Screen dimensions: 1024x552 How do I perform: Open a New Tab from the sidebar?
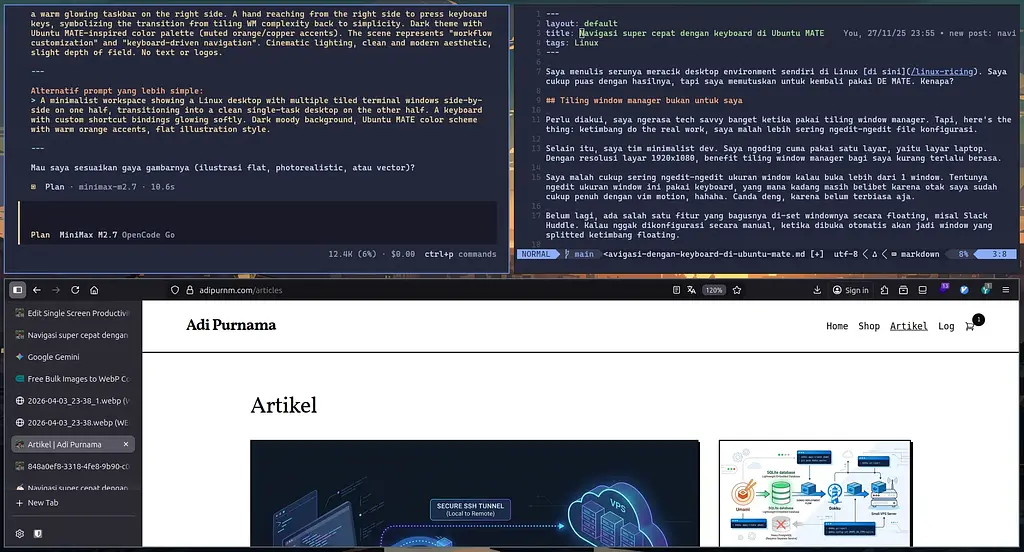(x=42, y=503)
